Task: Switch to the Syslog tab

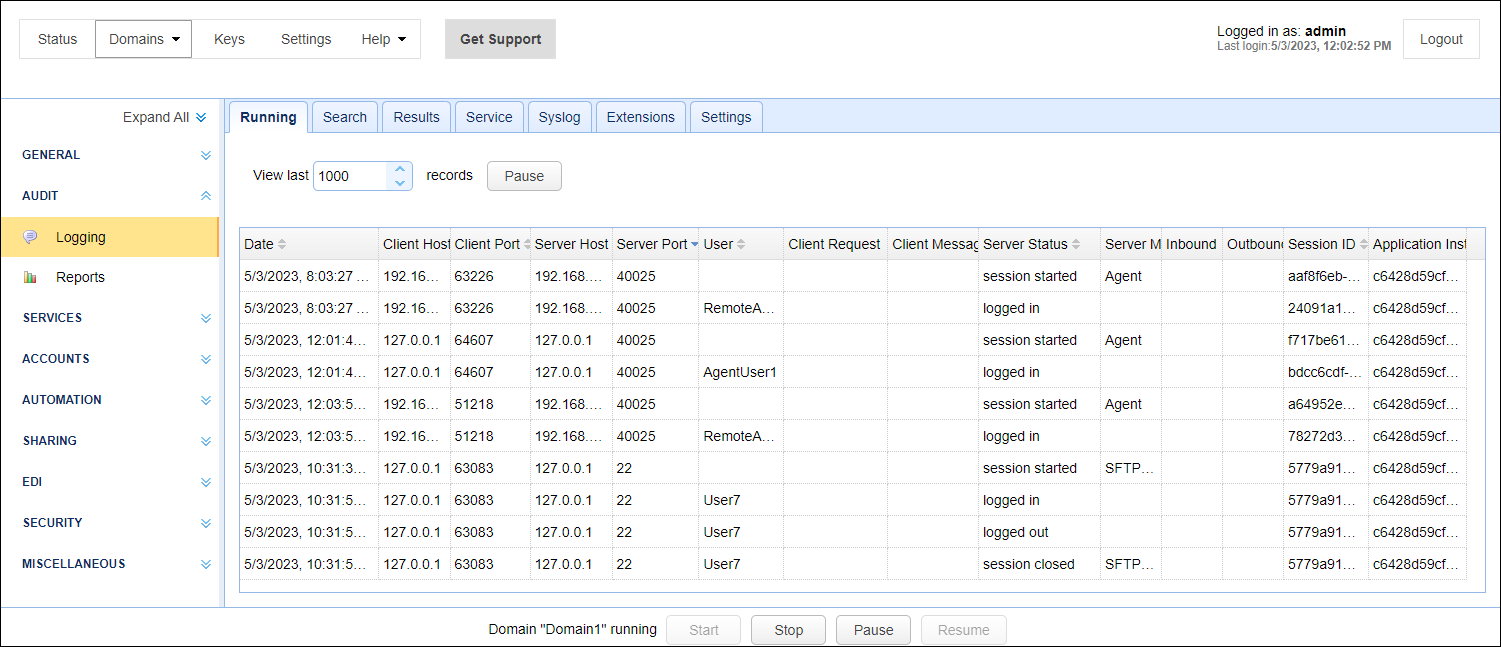Action: click(x=559, y=117)
